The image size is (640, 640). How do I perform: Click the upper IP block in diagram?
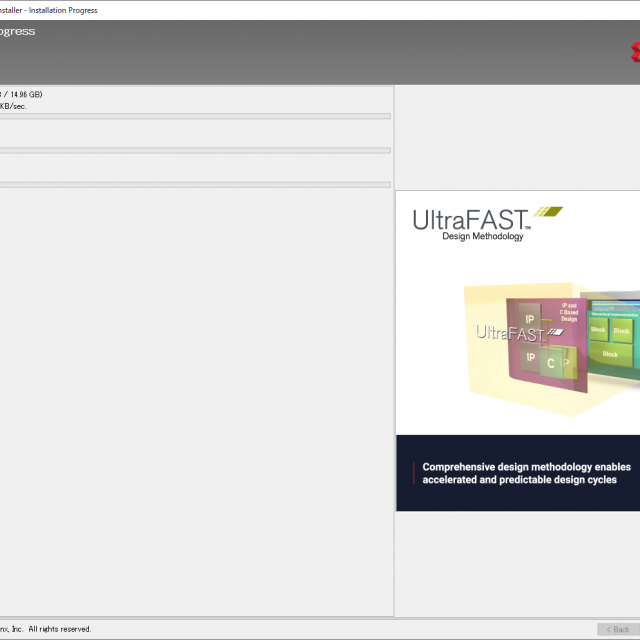(530, 320)
